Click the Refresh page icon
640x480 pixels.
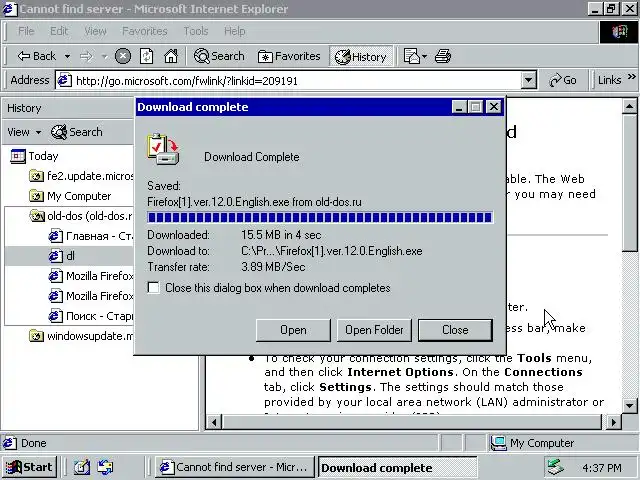[147, 56]
